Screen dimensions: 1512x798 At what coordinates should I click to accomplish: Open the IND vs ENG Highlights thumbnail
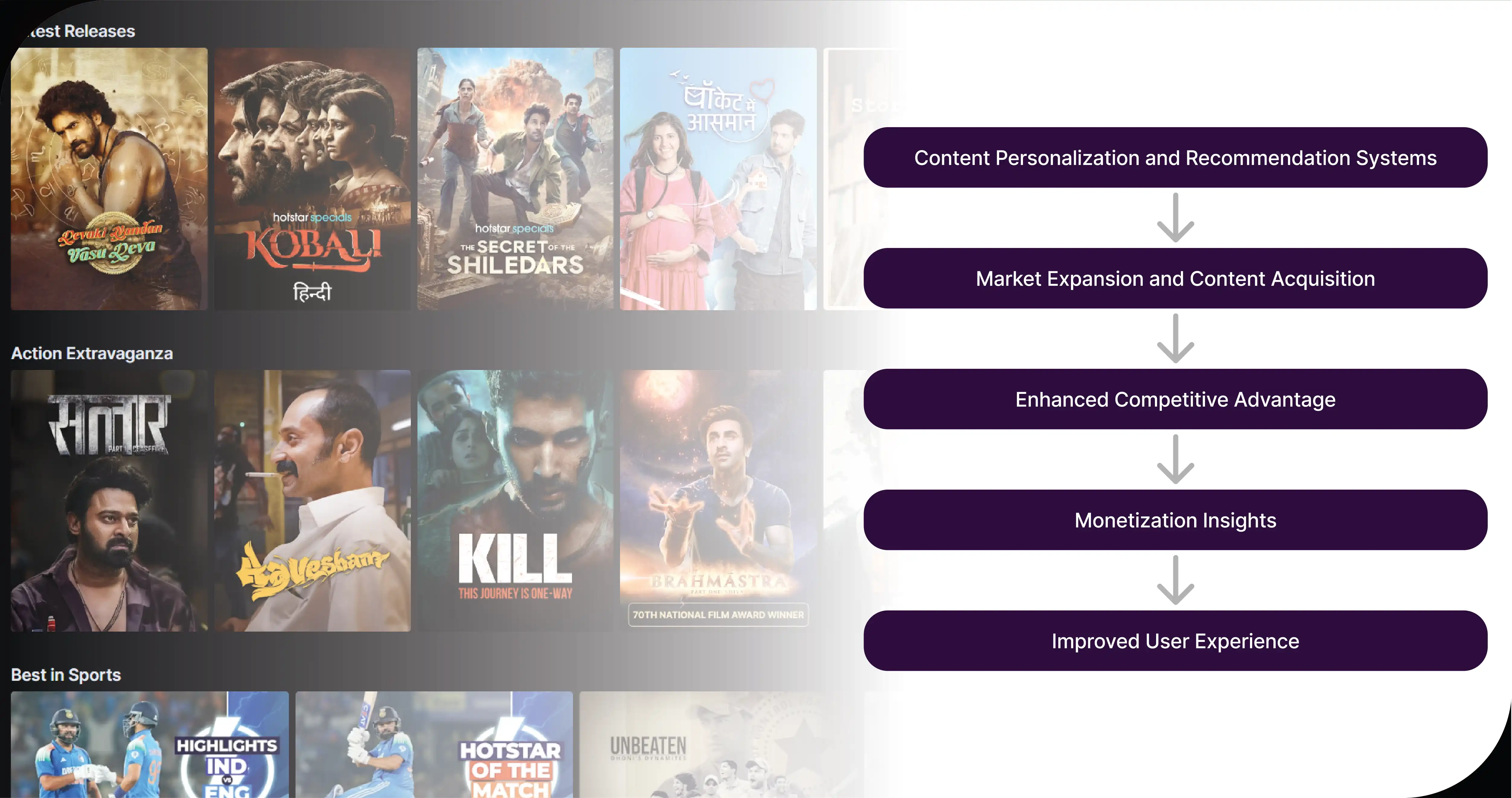pyautogui.click(x=150, y=745)
